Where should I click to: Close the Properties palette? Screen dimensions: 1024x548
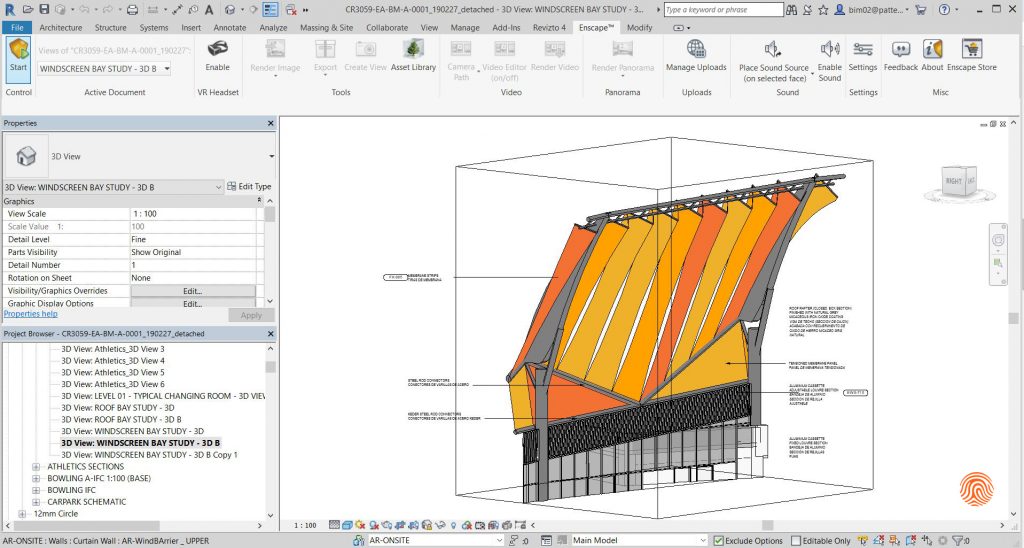pos(270,123)
